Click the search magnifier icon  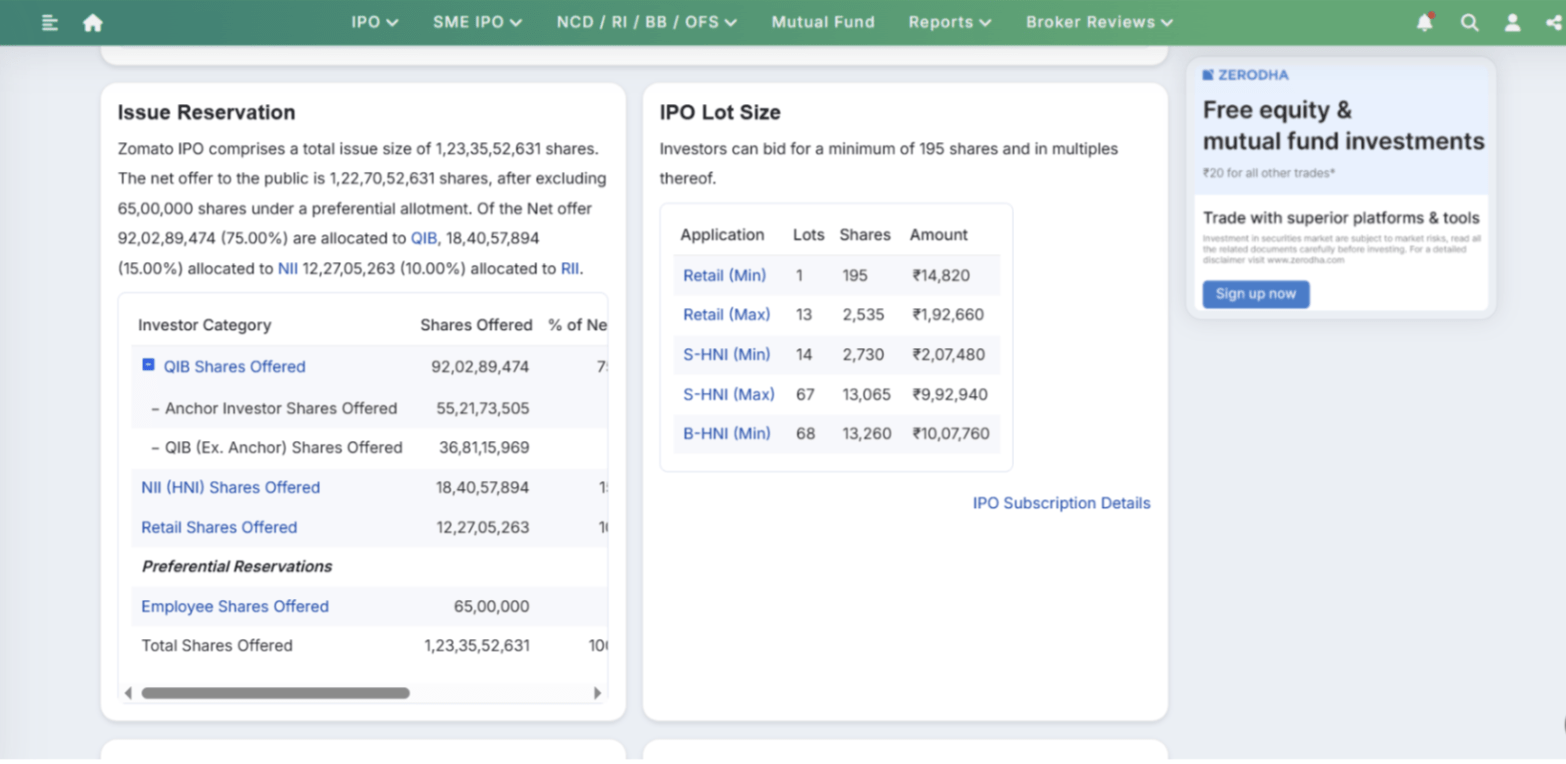(x=1469, y=22)
